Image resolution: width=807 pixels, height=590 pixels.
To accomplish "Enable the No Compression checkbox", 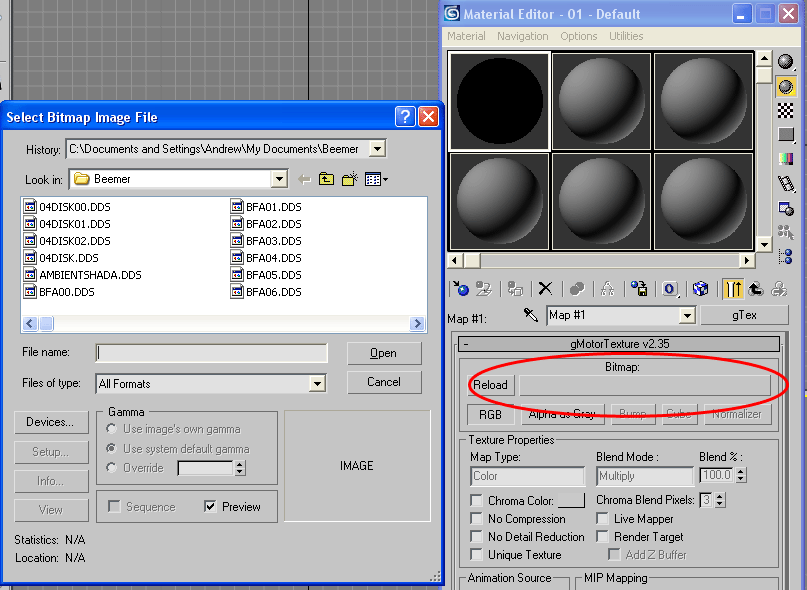I will 476,519.
